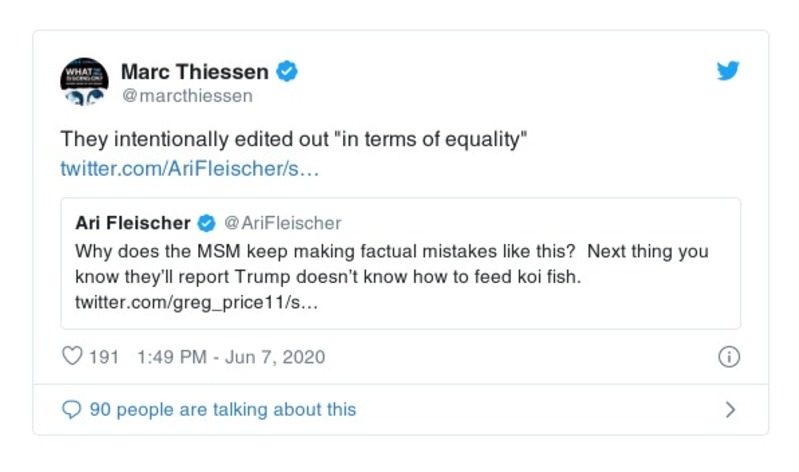Viewport: 799px width, 472px height.
Task: Open the Twitter bird logo
Action: [x=729, y=72]
